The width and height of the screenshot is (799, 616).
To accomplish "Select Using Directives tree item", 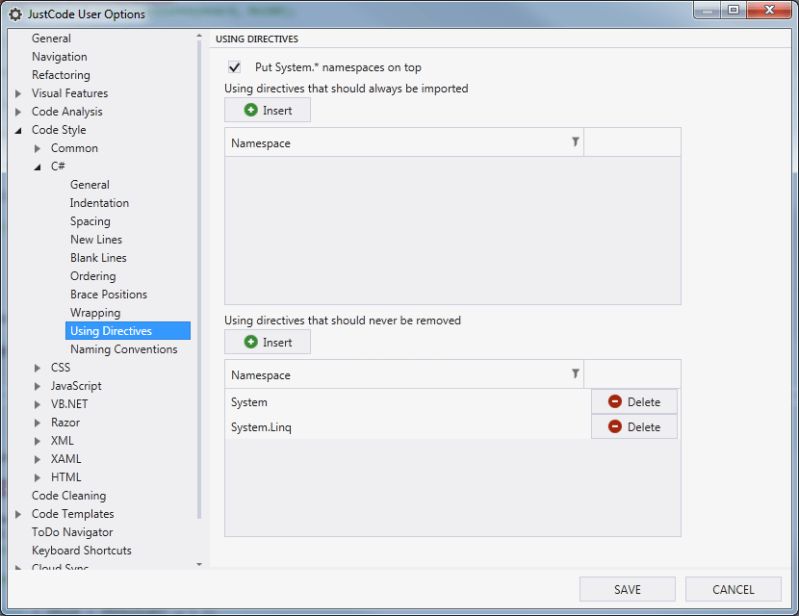I will (x=127, y=331).
